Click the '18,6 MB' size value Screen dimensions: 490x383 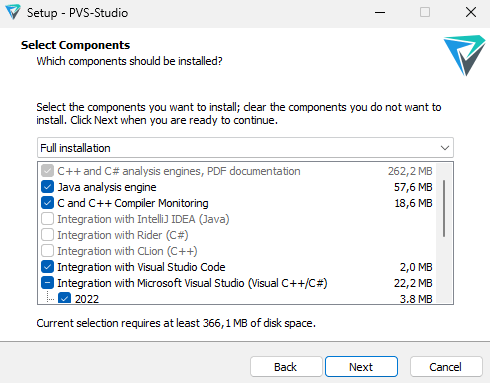tap(413, 203)
